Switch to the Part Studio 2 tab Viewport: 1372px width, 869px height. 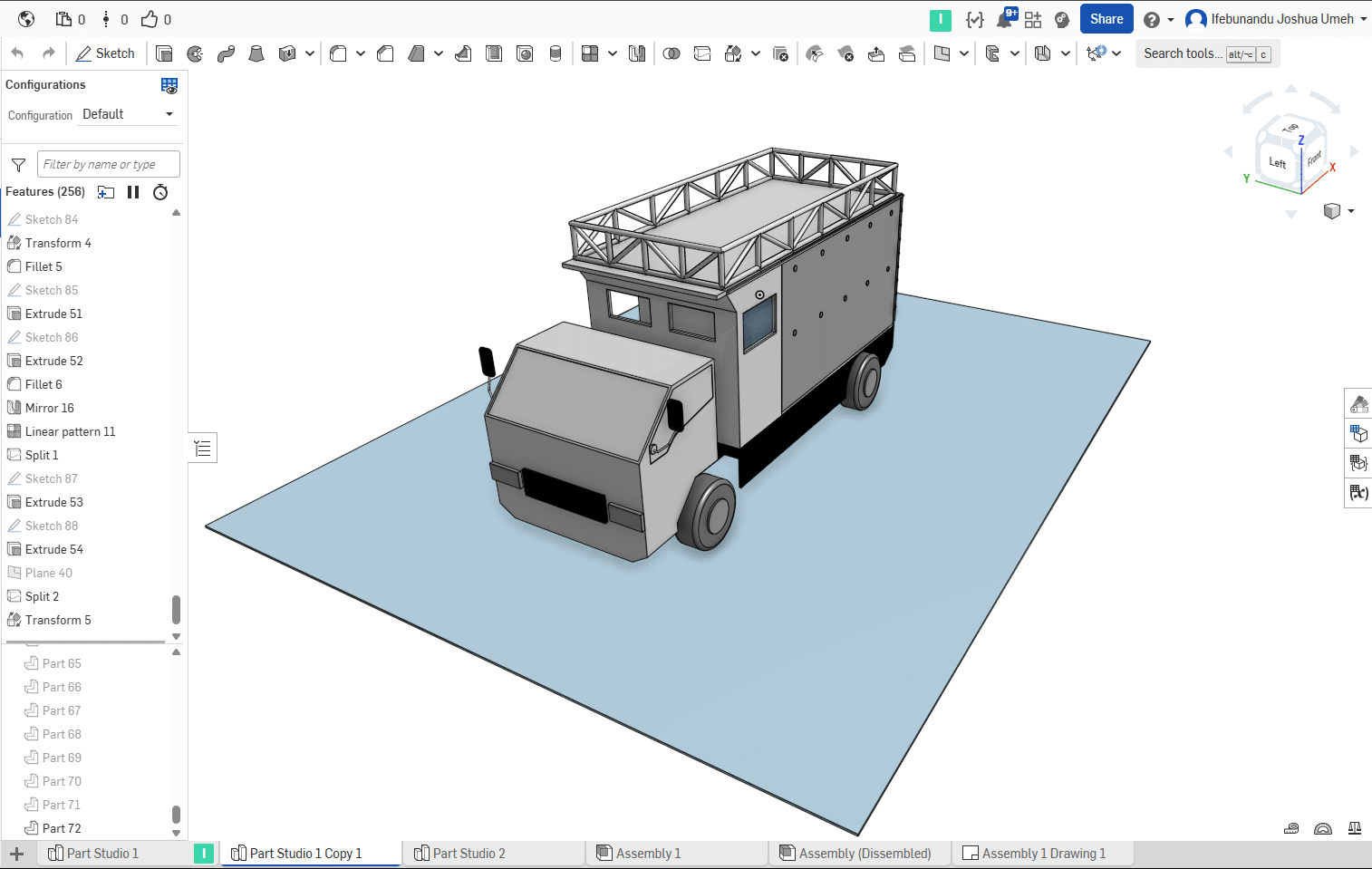coord(469,854)
